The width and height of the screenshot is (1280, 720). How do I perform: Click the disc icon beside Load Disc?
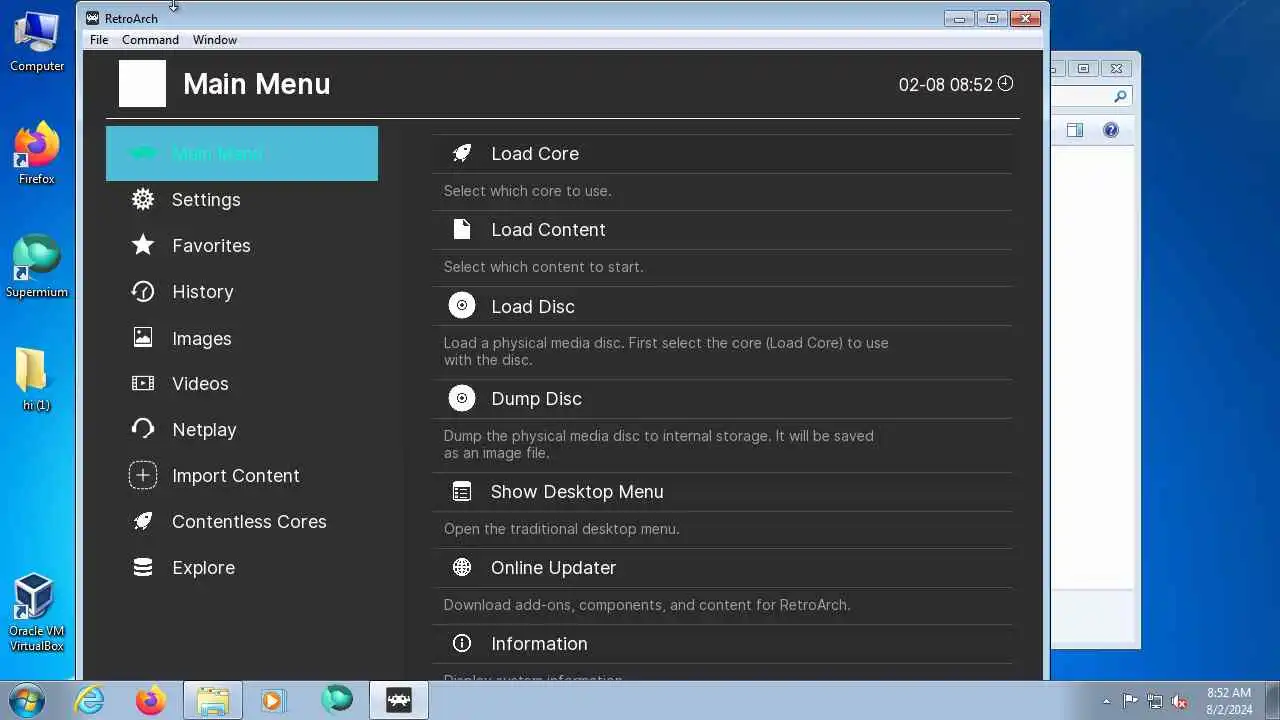point(461,306)
